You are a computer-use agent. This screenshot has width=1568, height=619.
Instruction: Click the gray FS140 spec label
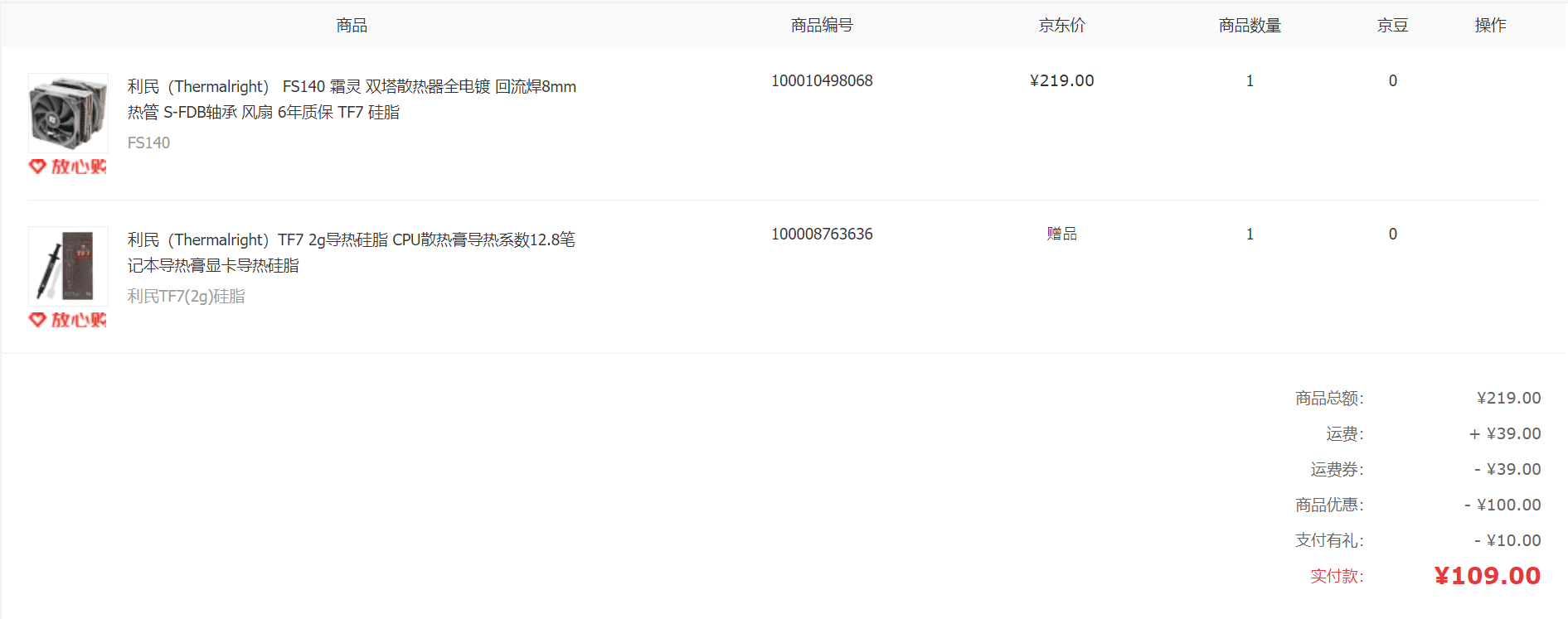[148, 143]
